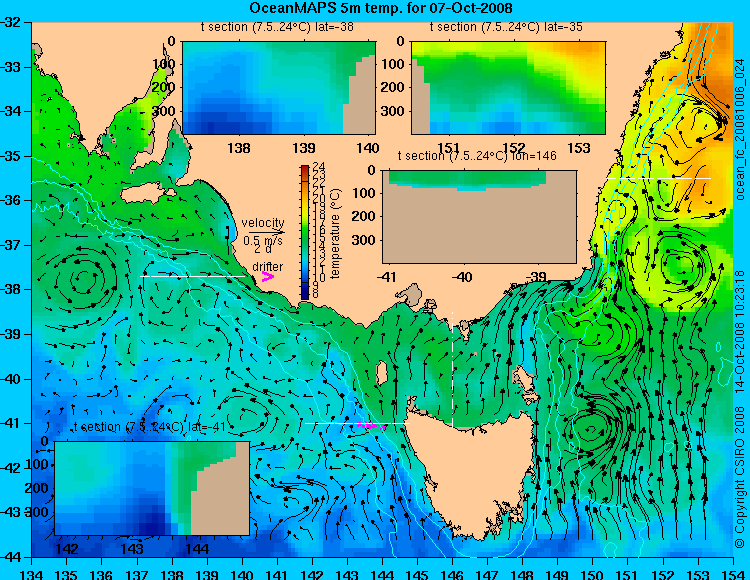
Task: Click tick label 138 under lat=-38 inset
Action: pos(239,148)
